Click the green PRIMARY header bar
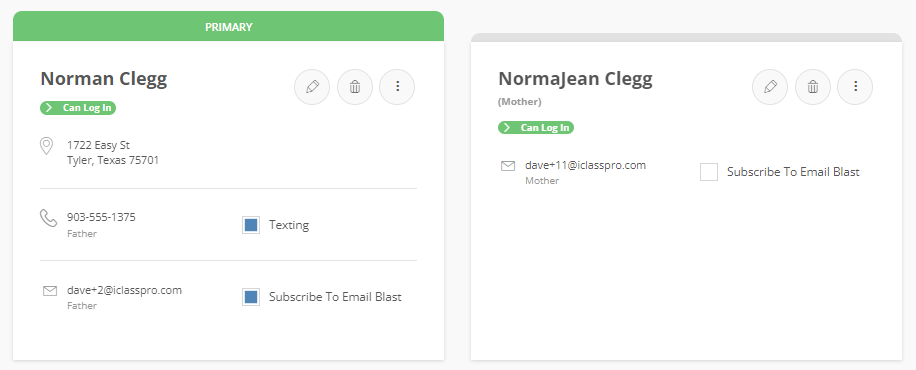This screenshot has height=370, width=916. click(228, 26)
